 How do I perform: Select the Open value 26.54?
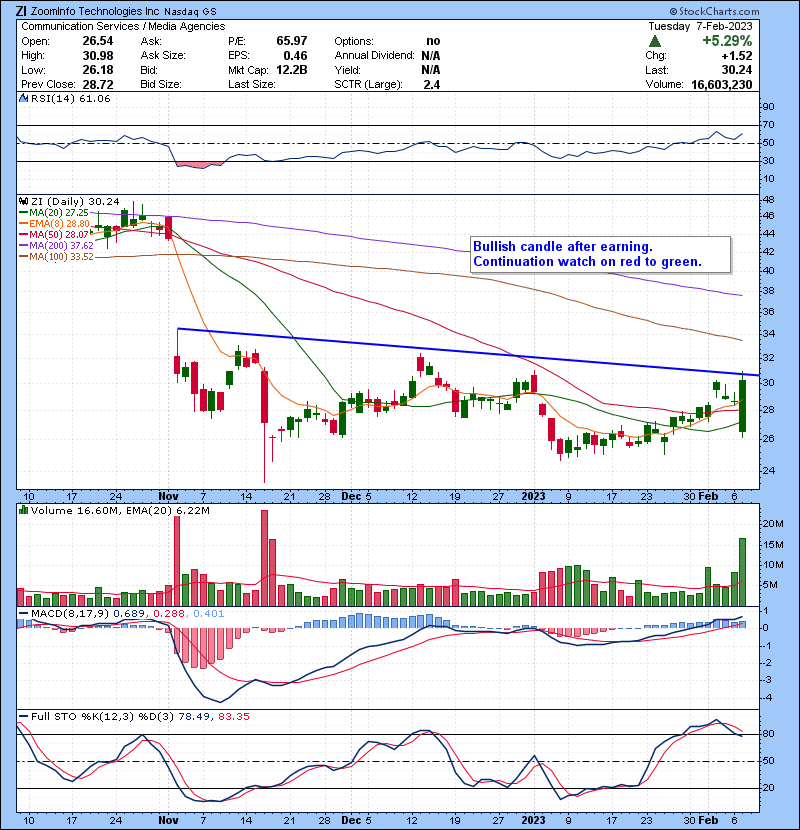click(98, 41)
